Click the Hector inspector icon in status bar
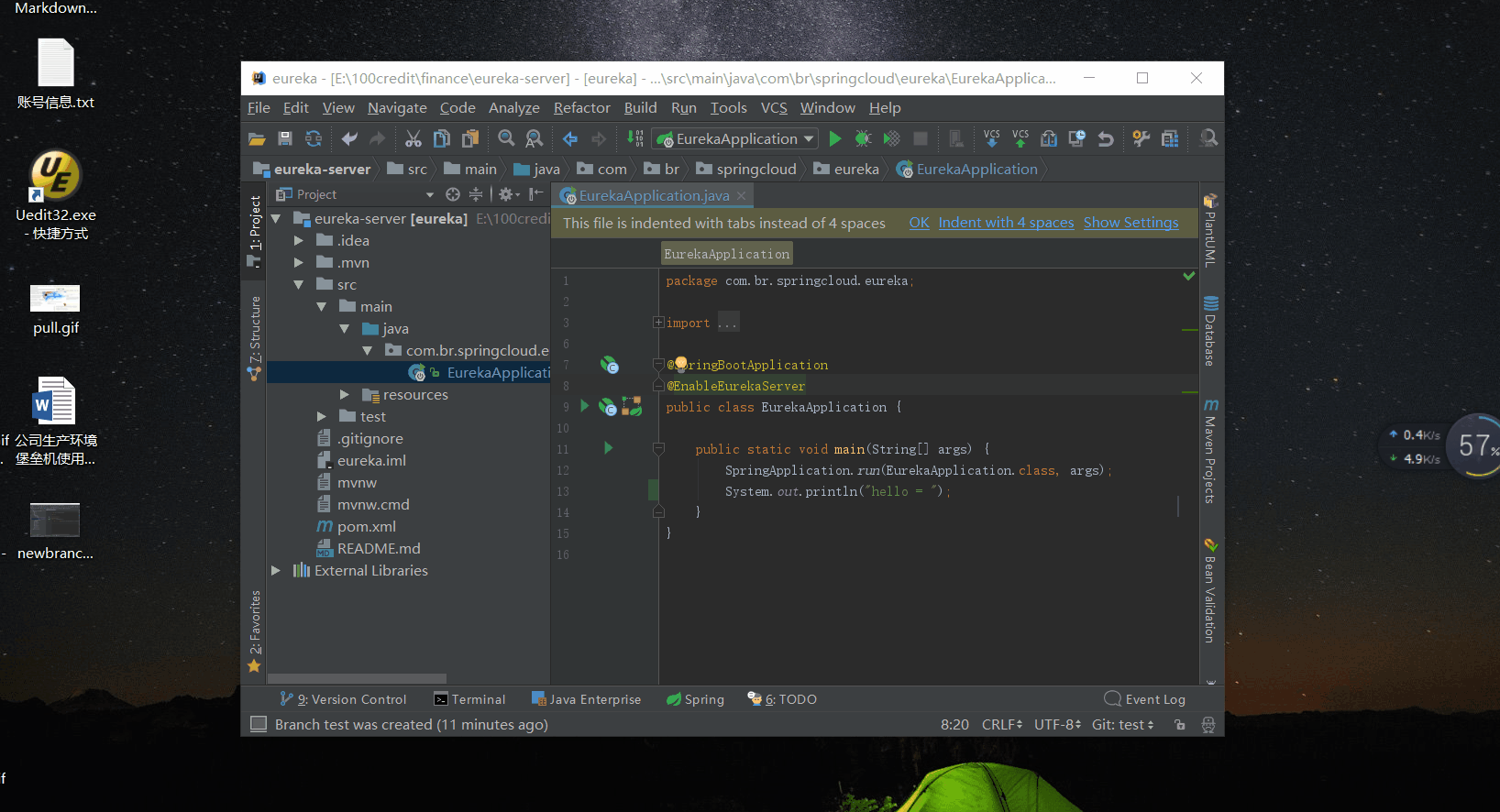The height and width of the screenshot is (812, 1500). pos(1208,725)
